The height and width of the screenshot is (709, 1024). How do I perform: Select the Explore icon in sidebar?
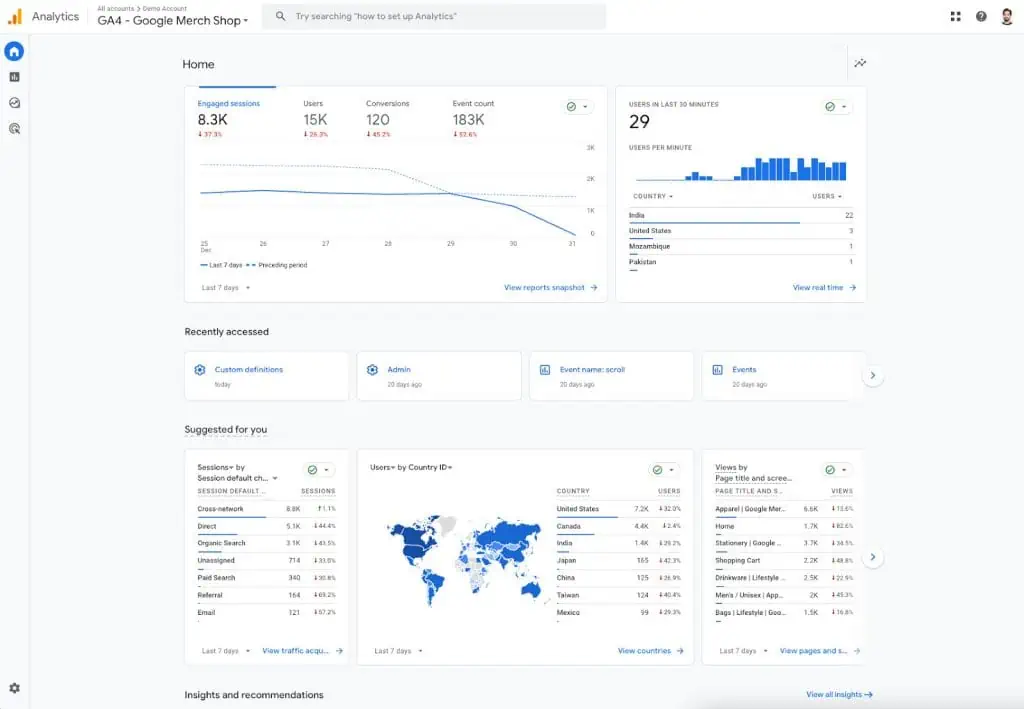tap(13, 102)
